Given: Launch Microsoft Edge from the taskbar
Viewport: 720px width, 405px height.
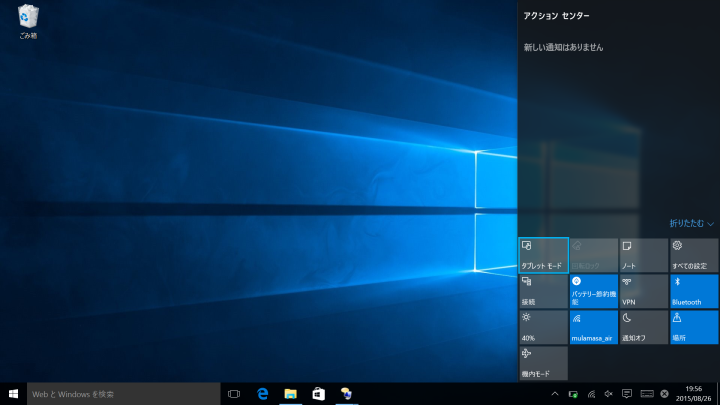Looking at the screenshot, I should coord(263,394).
